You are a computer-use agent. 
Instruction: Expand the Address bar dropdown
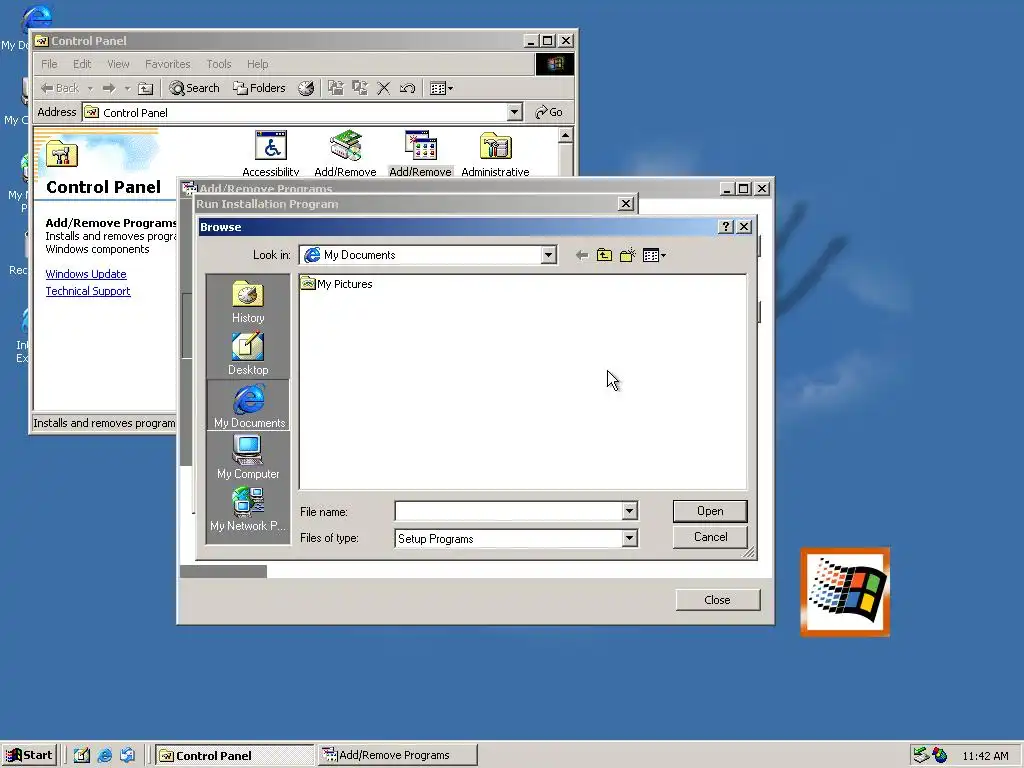pyautogui.click(x=515, y=112)
